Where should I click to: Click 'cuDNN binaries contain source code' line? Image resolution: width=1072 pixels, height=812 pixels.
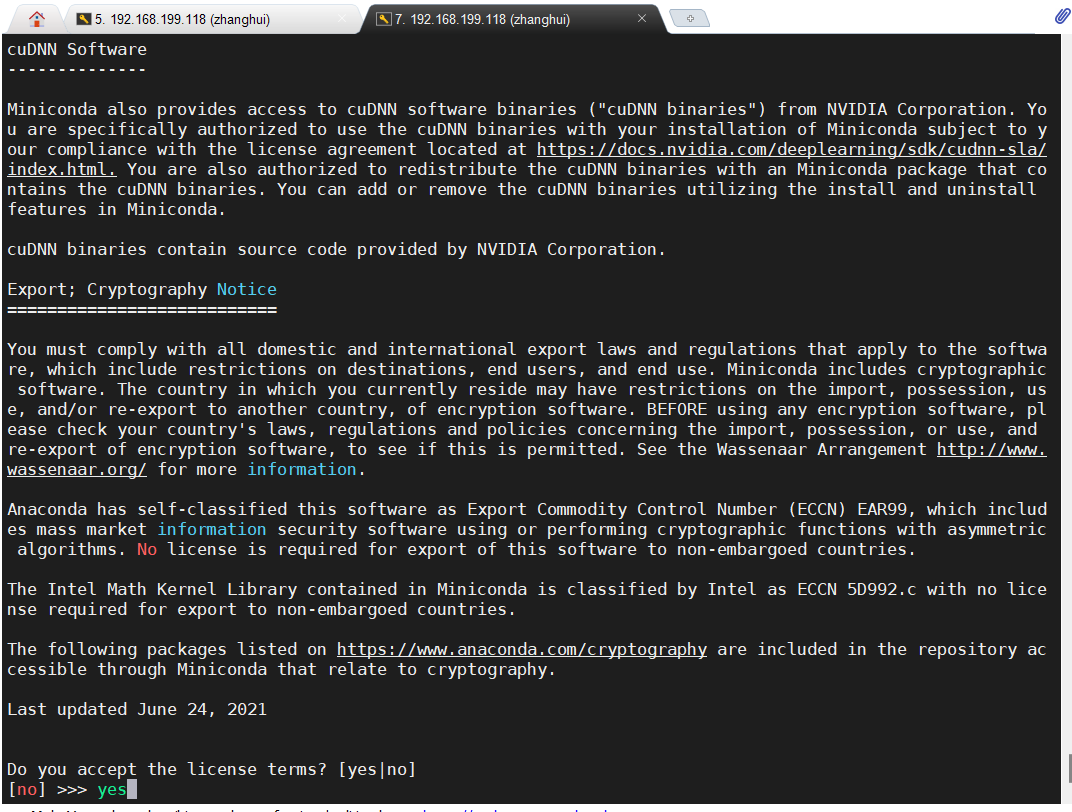pos(336,249)
